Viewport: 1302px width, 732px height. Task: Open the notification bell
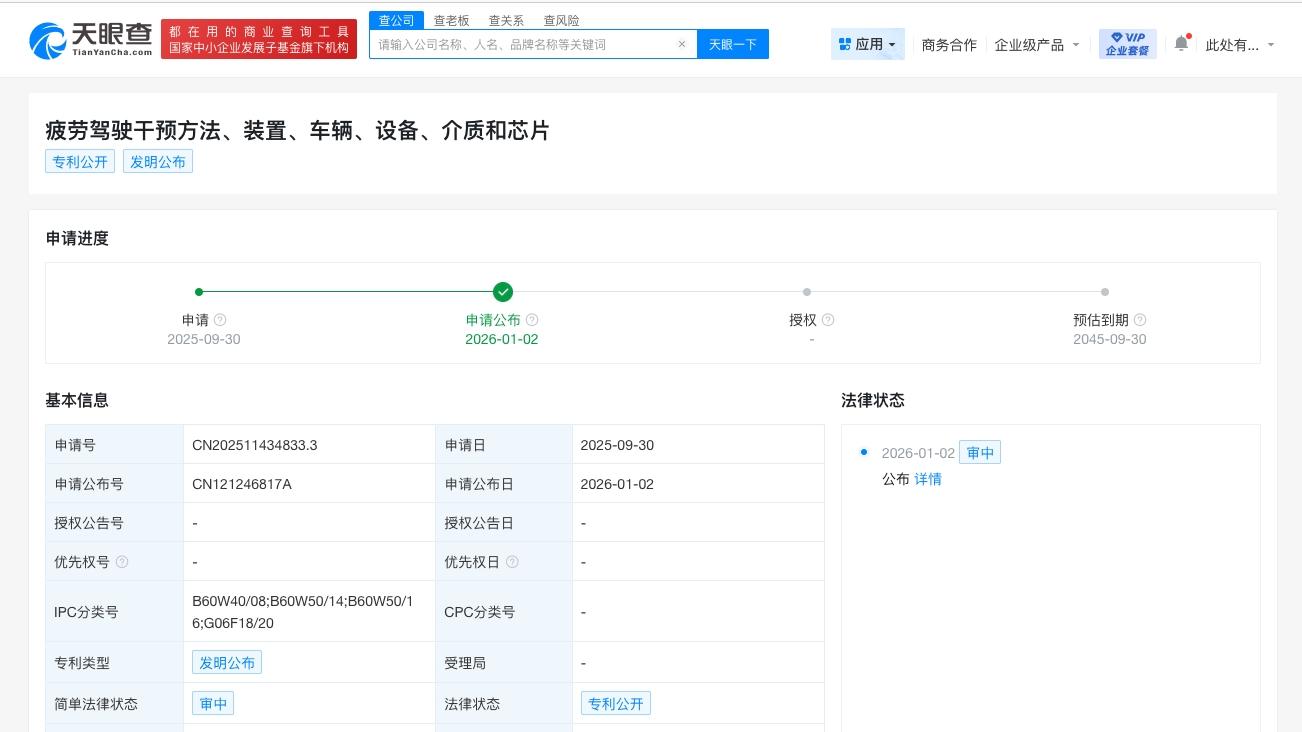pos(1181,43)
